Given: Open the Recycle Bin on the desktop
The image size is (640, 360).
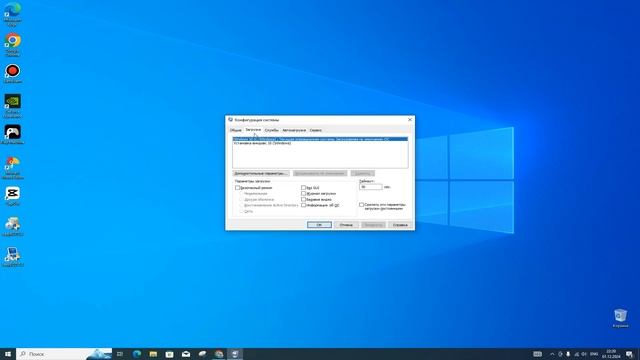Looking at the screenshot, I should (x=620, y=318).
